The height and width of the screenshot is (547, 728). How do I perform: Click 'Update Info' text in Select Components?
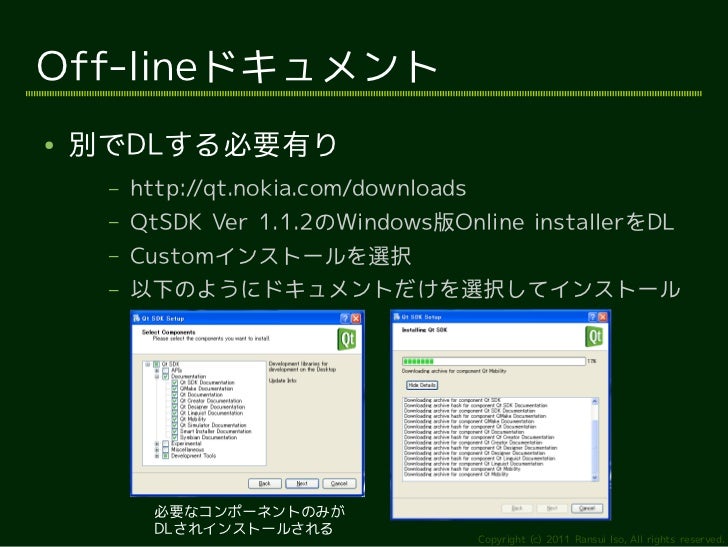(282, 381)
